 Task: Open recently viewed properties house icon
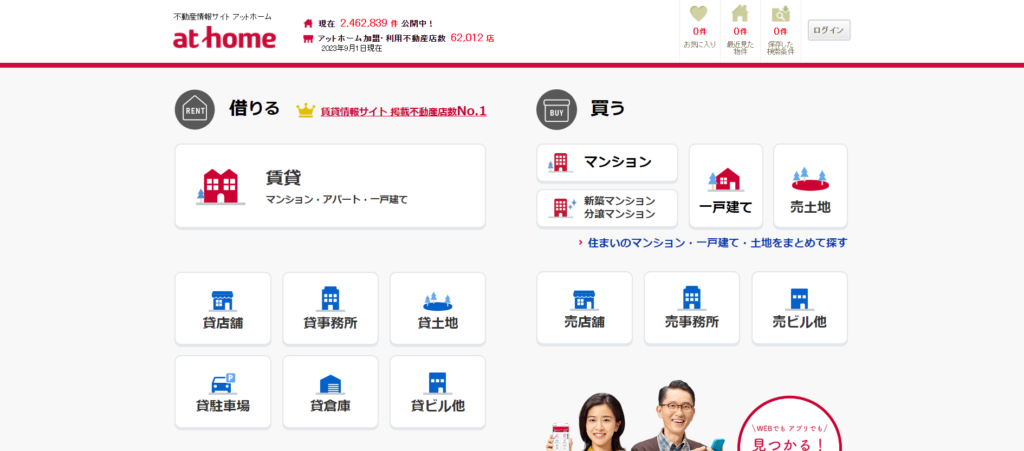tap(740, 14)
